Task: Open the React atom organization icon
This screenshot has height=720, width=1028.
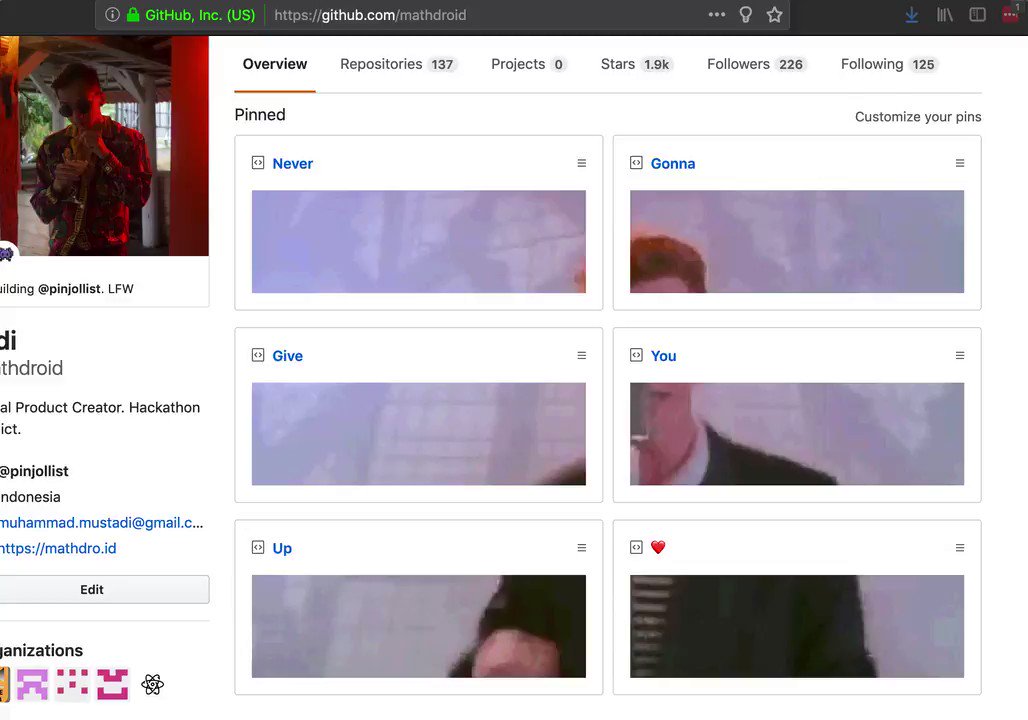Action: click(x=152, y=685)
